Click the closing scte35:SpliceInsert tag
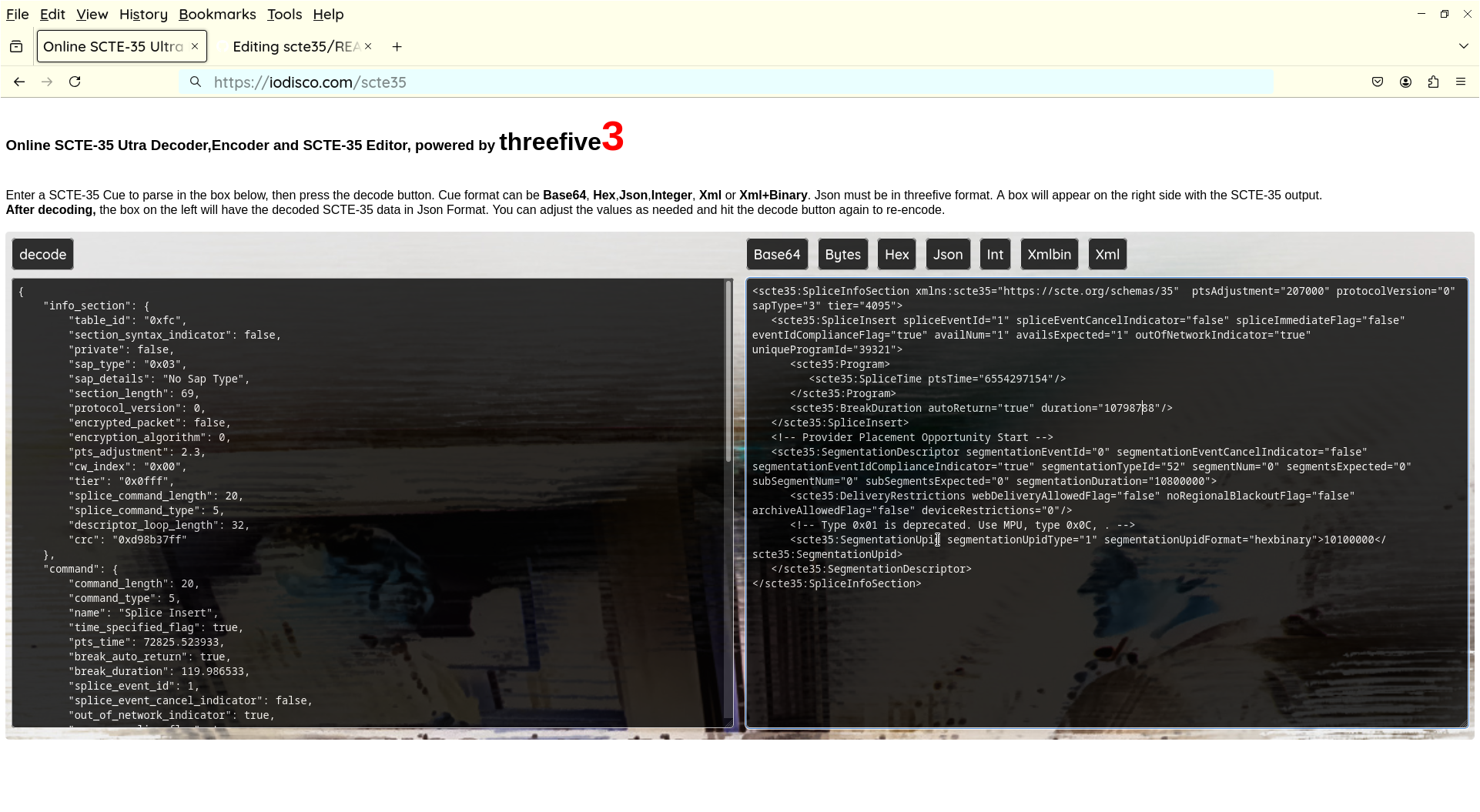 tap(840, 423)
